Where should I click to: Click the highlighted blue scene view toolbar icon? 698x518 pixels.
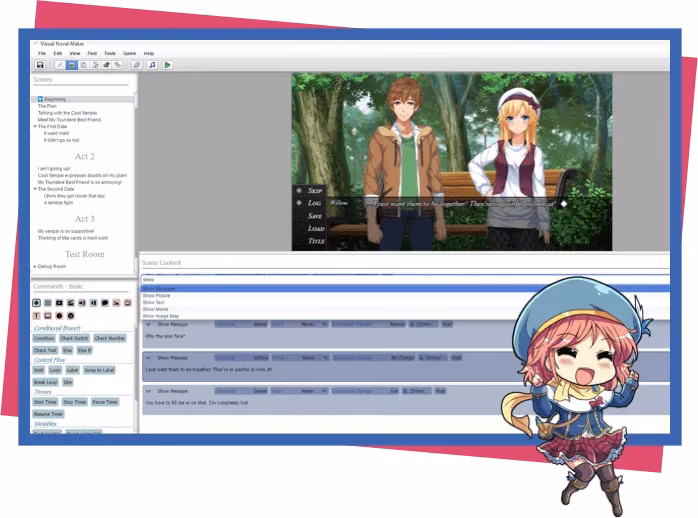[x=71, y=65]
